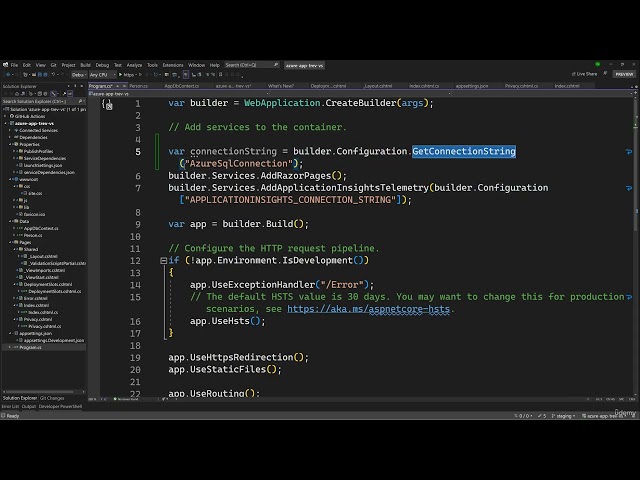This screenshot has width=640, height=480.
Task: Click the Solution Explorer horizontal scrollbar
Action: pos(40,392)
